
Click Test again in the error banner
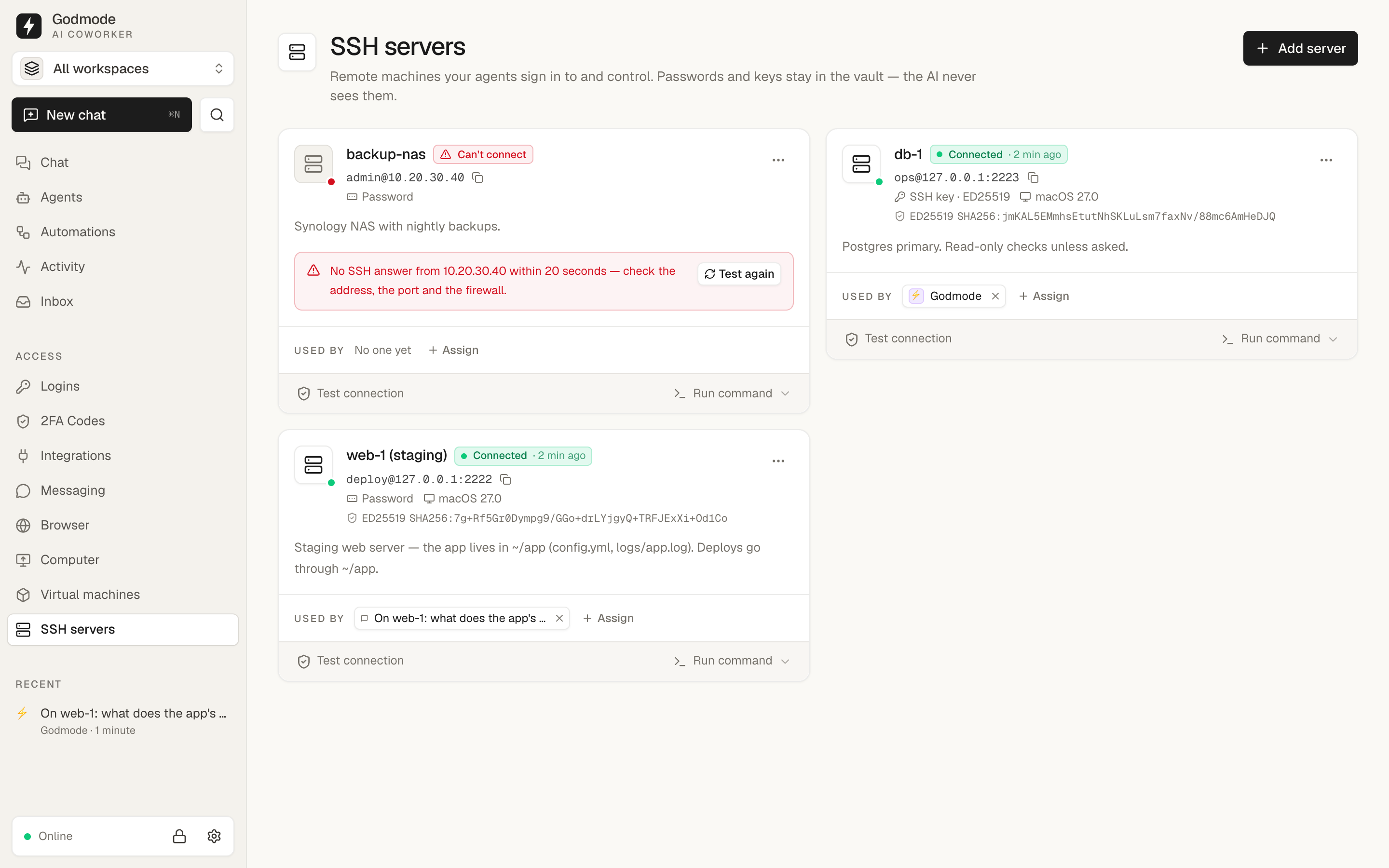739,274
